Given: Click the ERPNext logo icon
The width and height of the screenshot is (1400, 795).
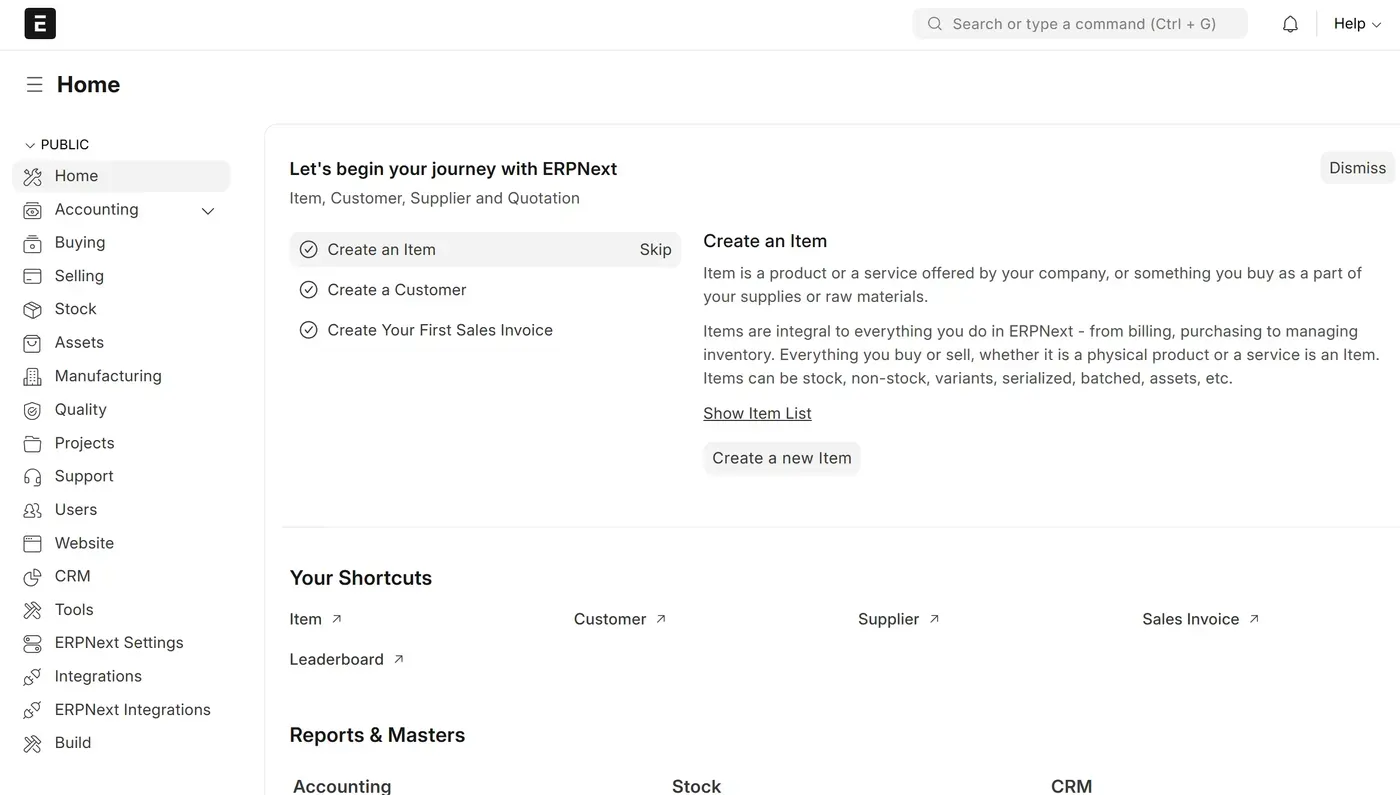Looking at the screenshot, I should (40, 23).
